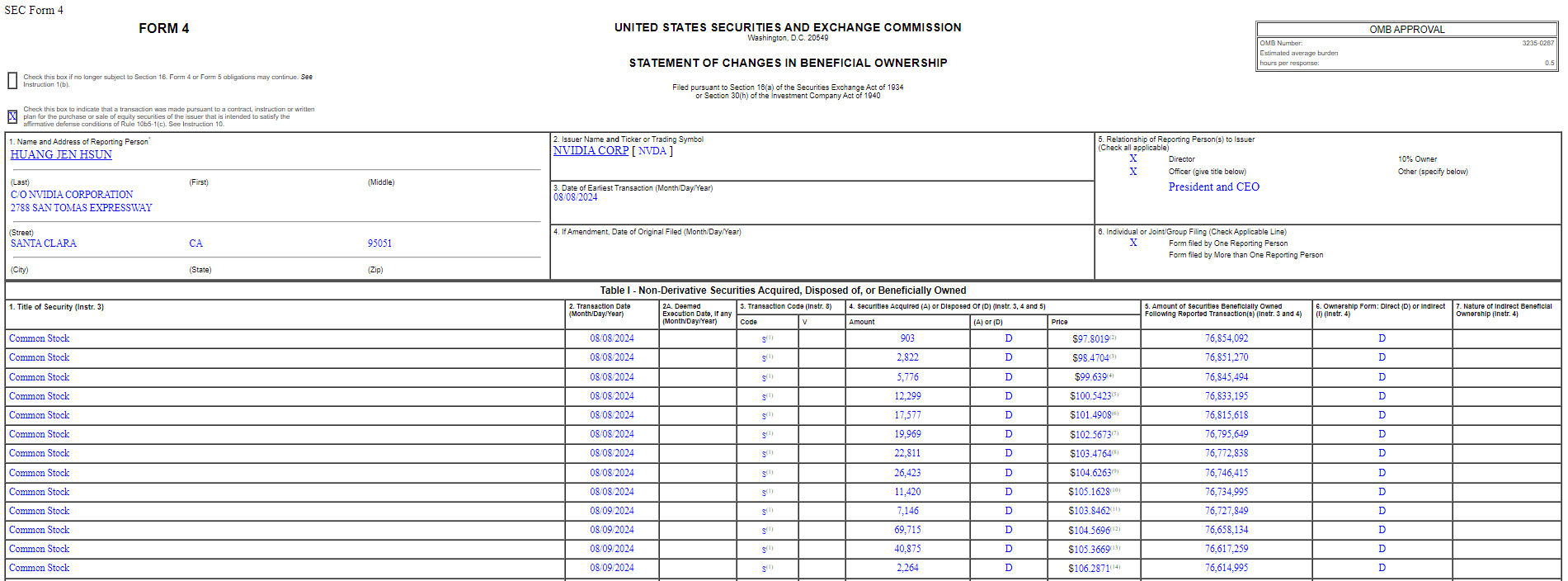Select the price $101.4908
This screenshot has height=581, width=1568.
(x=1090, y=415)
